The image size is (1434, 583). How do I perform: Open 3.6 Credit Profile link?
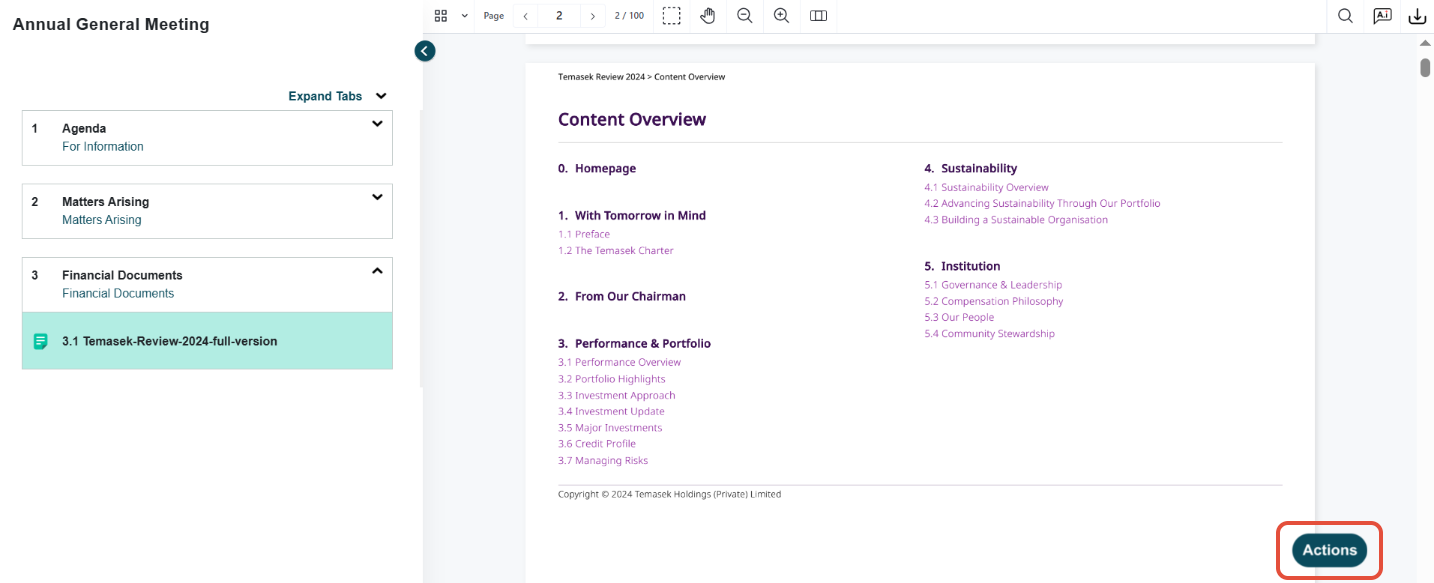pos(597,444)
